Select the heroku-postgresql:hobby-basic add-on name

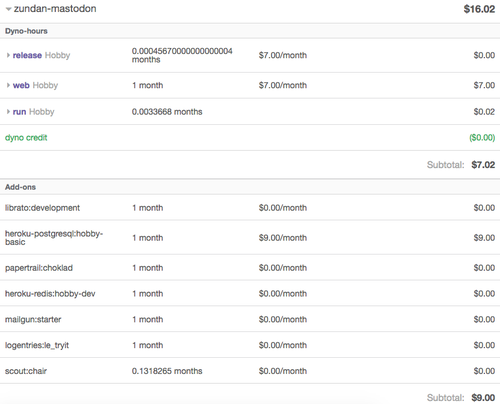point(54,238)
